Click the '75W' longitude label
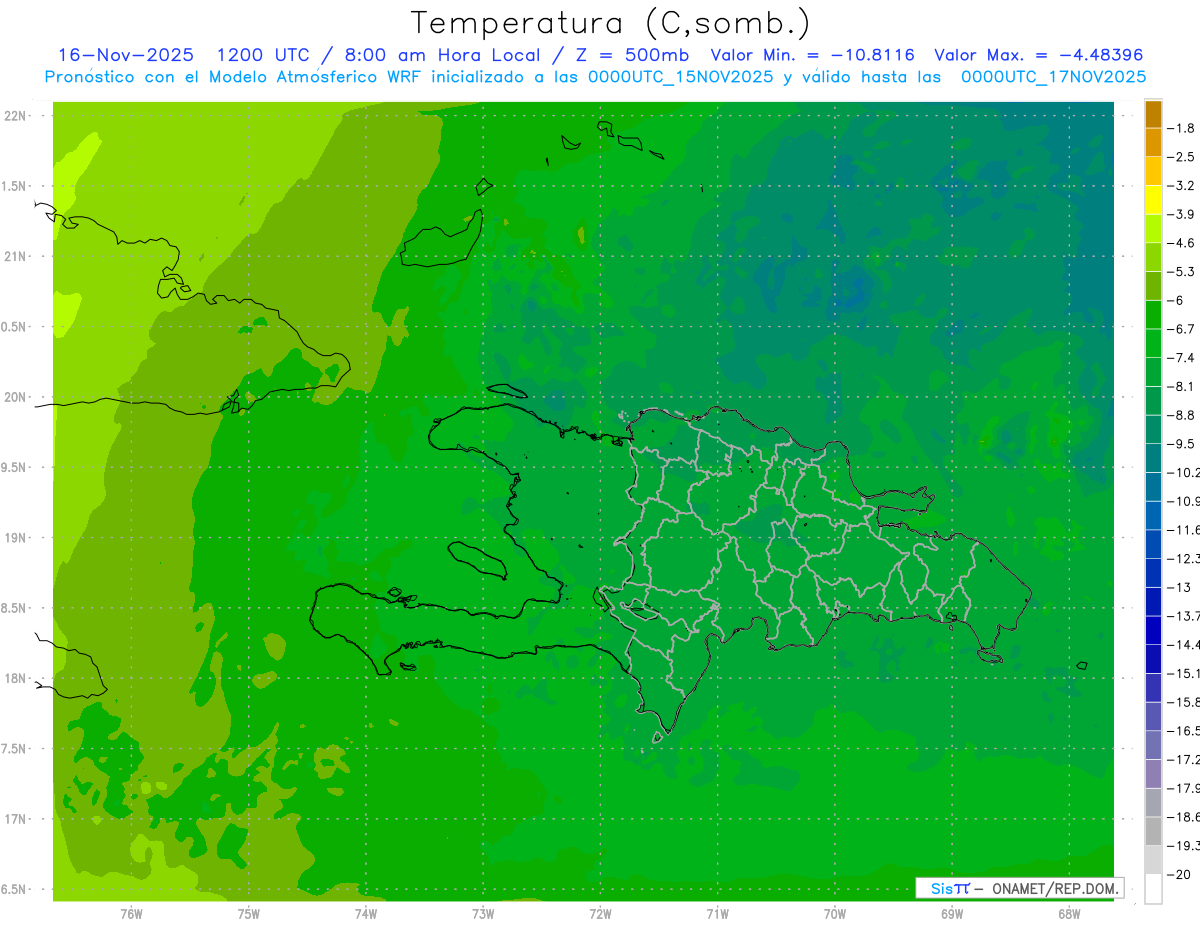The image size is (1200, 927). 249,914
